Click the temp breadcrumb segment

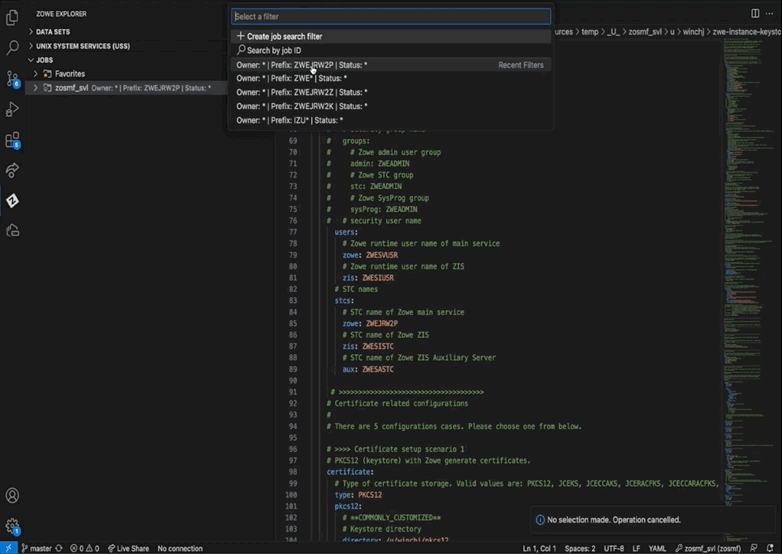589,31
